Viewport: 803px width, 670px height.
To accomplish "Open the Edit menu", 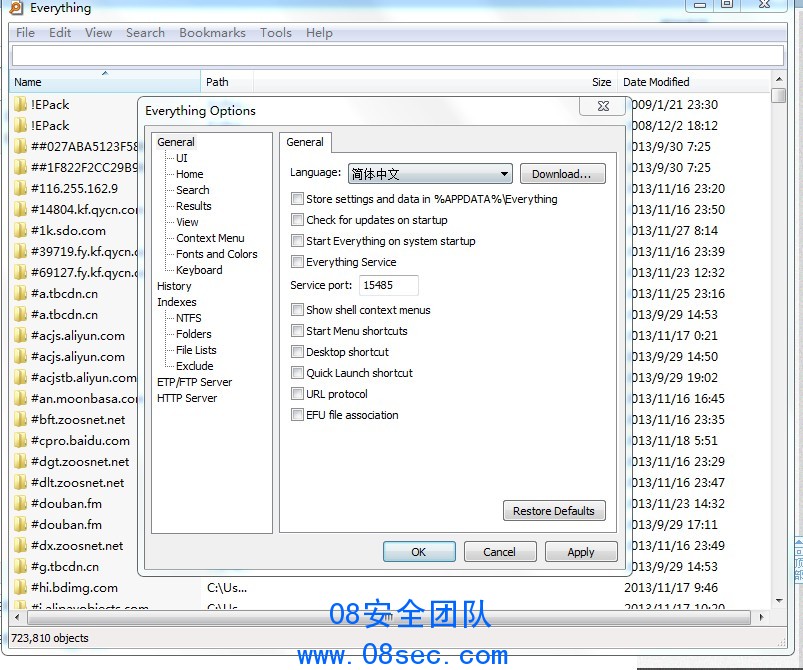I will click(60, 33).
